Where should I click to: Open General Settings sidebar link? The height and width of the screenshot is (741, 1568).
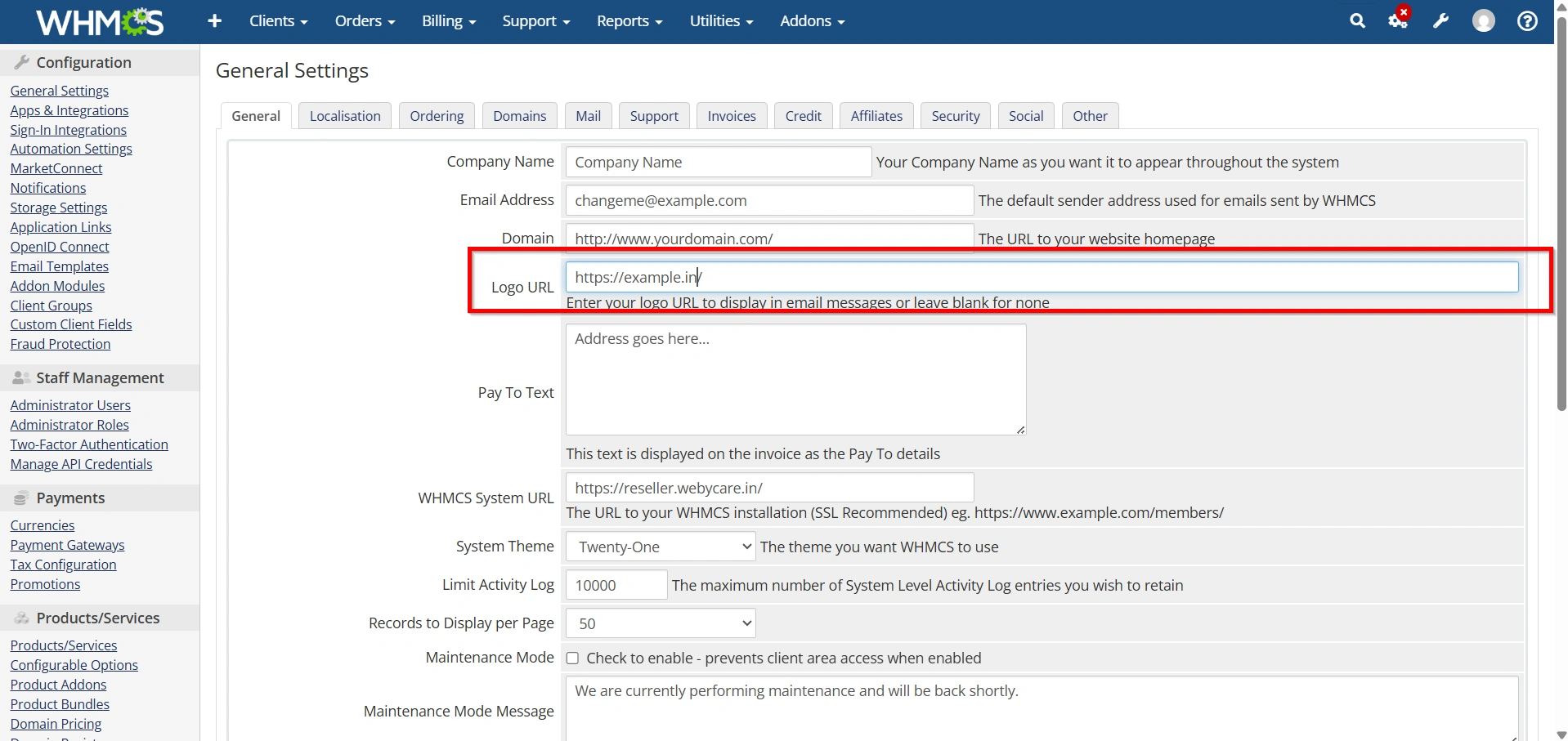(60, 91)
